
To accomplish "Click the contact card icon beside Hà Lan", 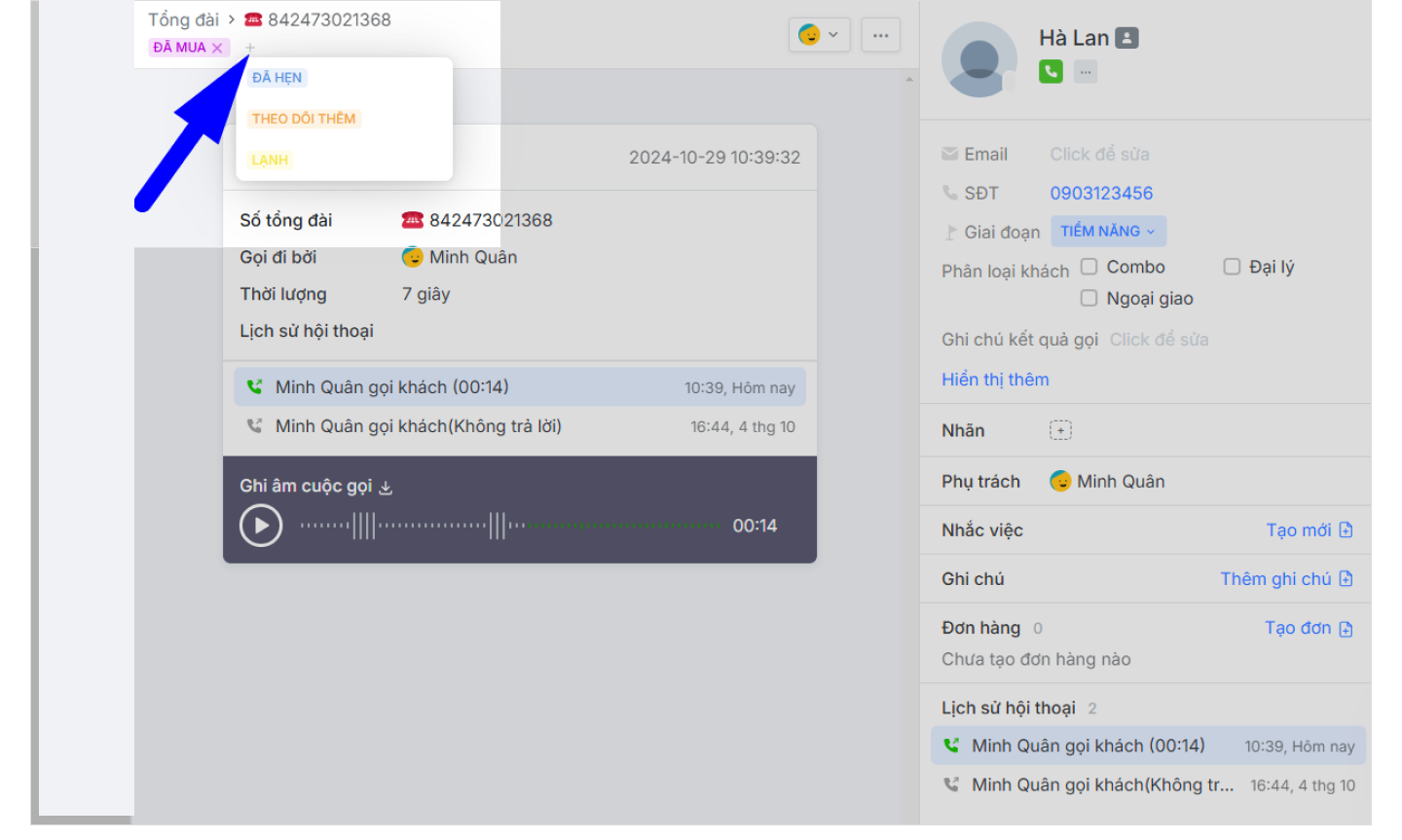I will [1126, 38].
